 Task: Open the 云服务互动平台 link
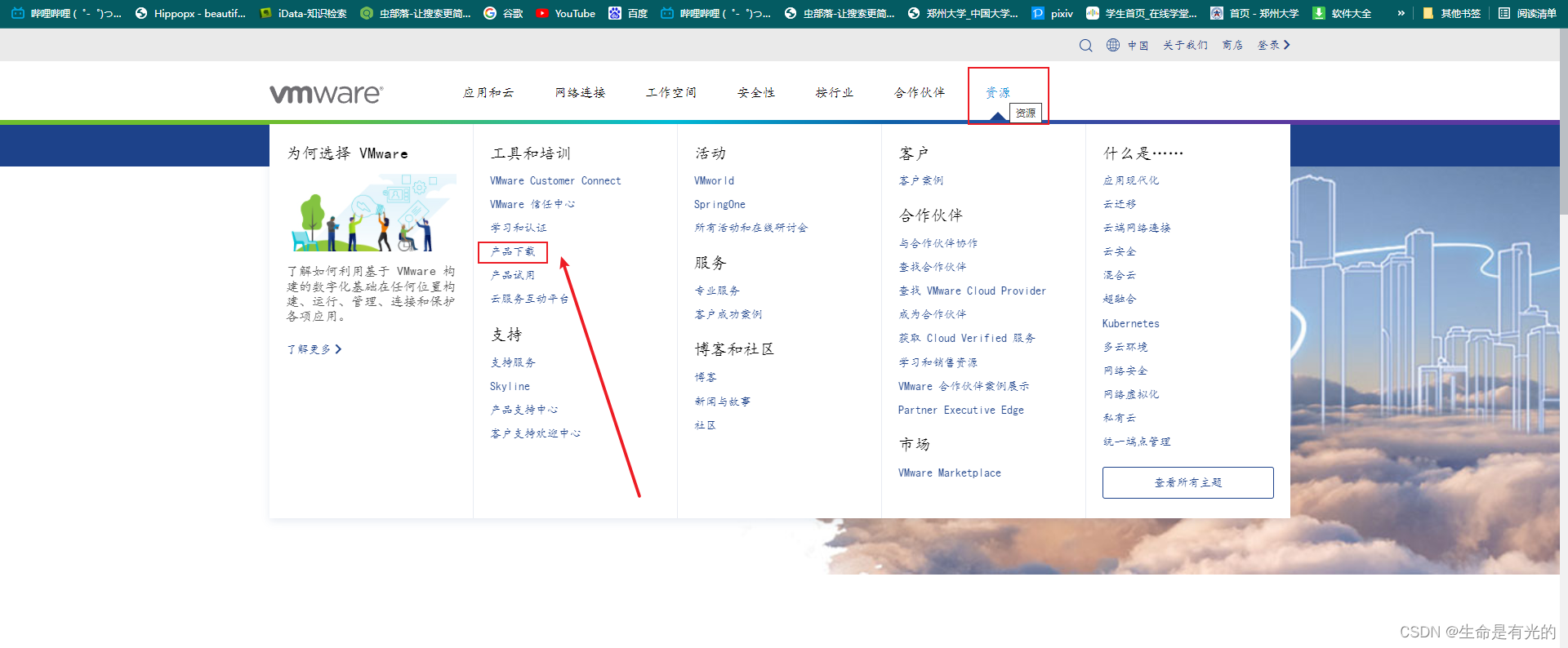tap(530, 299)
